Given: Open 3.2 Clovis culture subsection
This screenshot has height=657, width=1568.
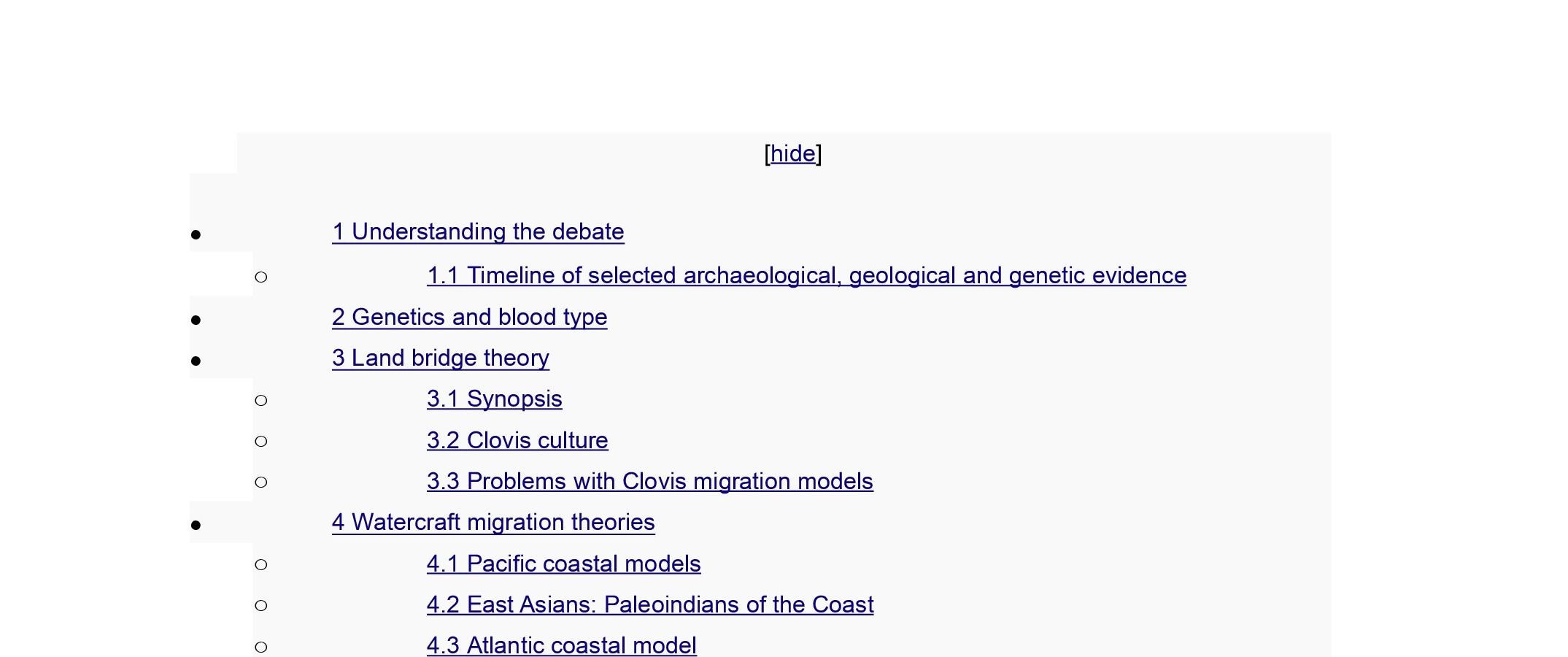Looking at the screenshot, I should click(517, 441).
